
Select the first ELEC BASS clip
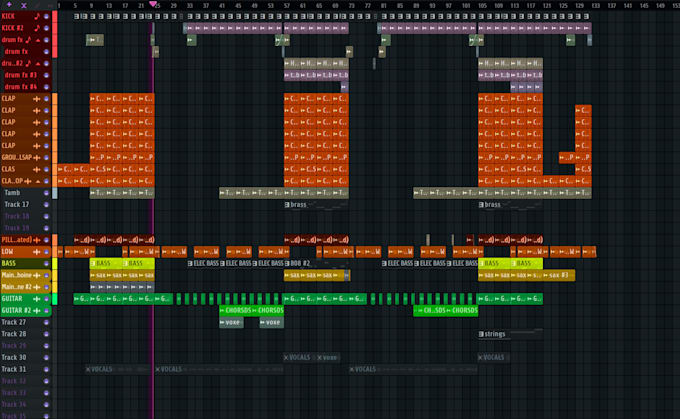203,263
